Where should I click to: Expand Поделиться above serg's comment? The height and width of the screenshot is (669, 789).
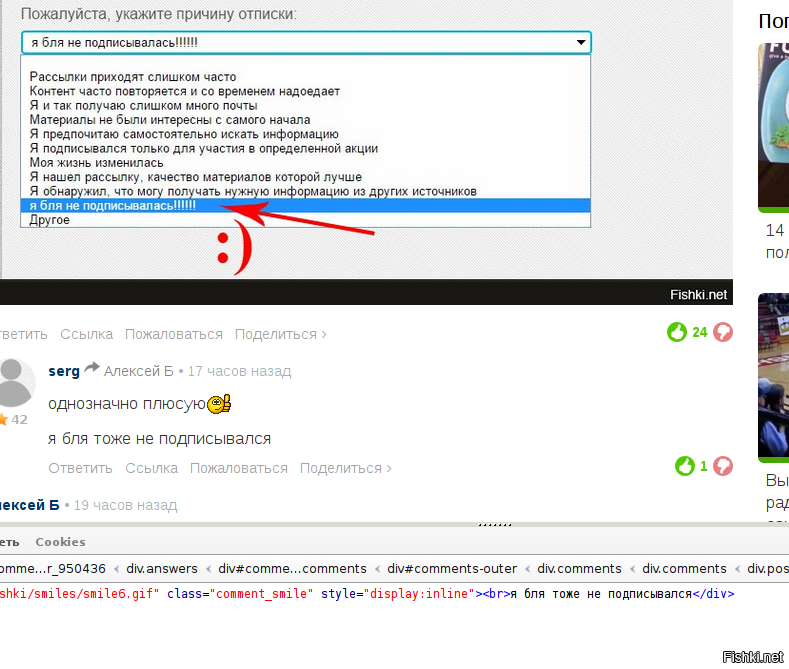click(280, 334)
